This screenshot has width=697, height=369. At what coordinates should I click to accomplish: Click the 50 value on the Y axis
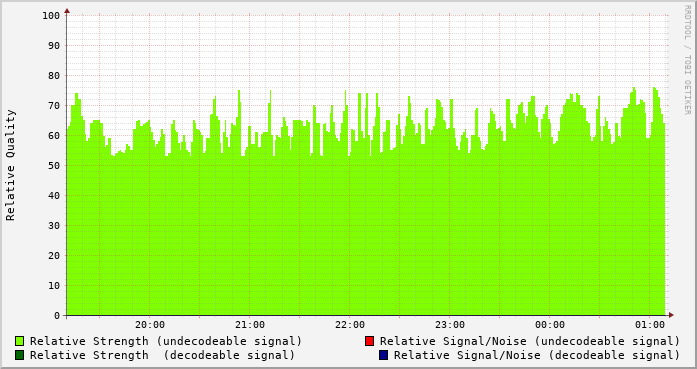[x=54, y=166]
